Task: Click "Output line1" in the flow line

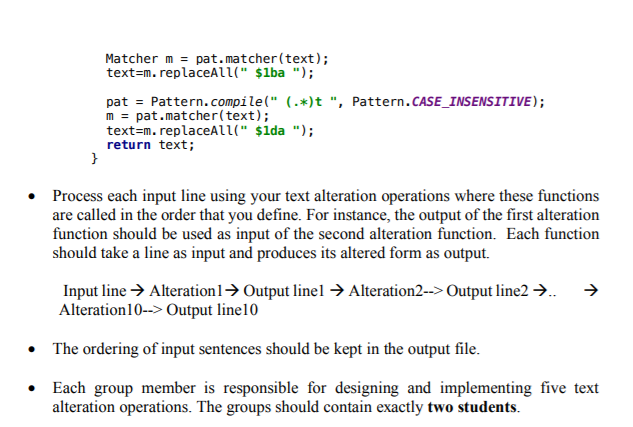Action: click(x=284, y=291)
